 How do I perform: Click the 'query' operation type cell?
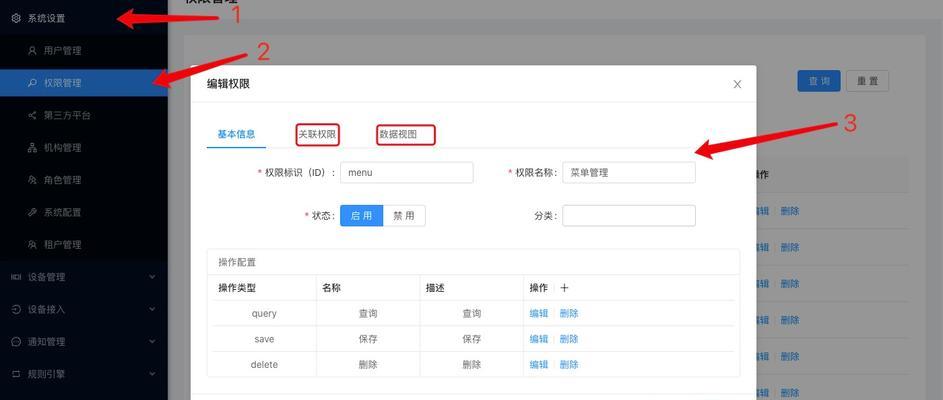click(x=264, y=314)
